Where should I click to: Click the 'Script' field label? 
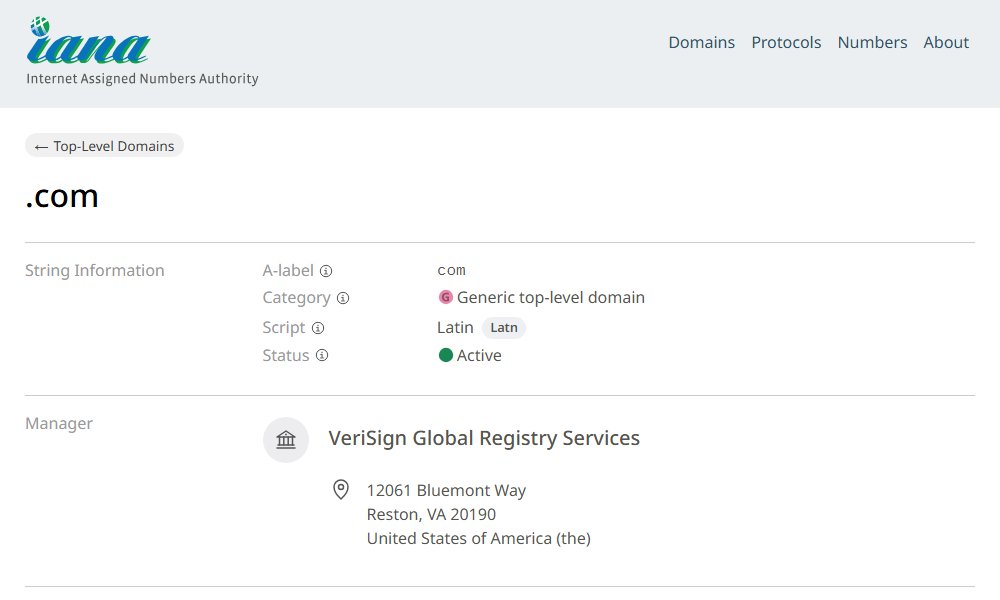pyautogui.click(x=284, y=328)
